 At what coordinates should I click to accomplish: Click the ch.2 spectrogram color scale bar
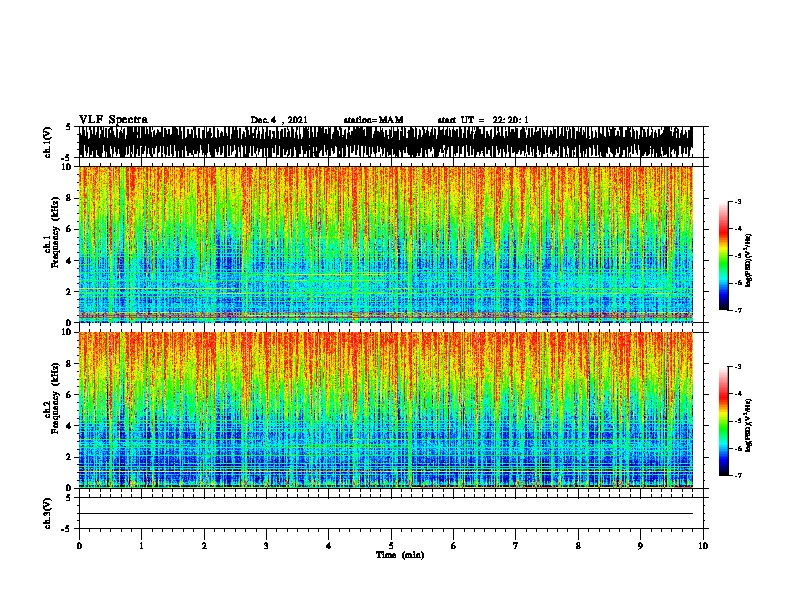click(723, 421)
